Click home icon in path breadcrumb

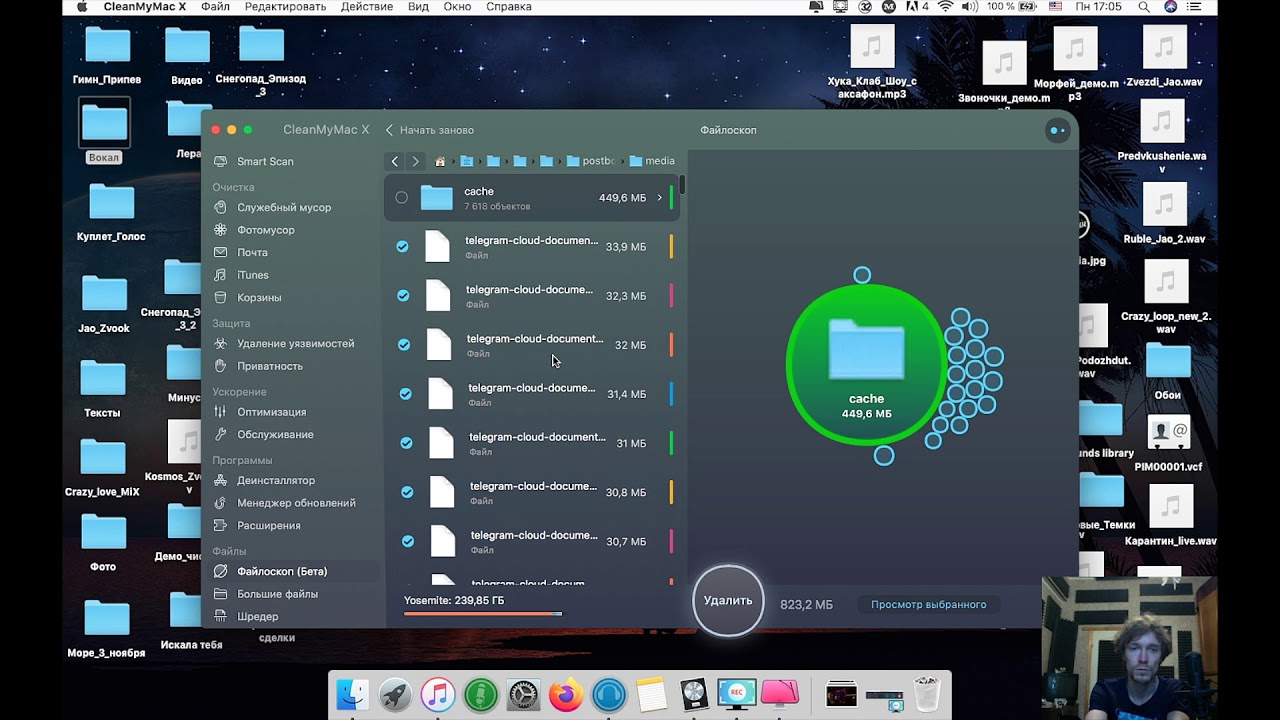coord(440,161)
